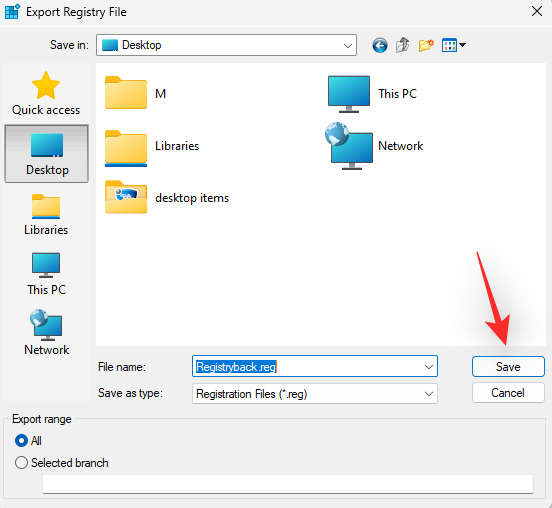Image resolution: width=552 pixels, height=508 pixels.
Task: Go up one folder level
Action: pyautogui.click(x=402, y=45)
